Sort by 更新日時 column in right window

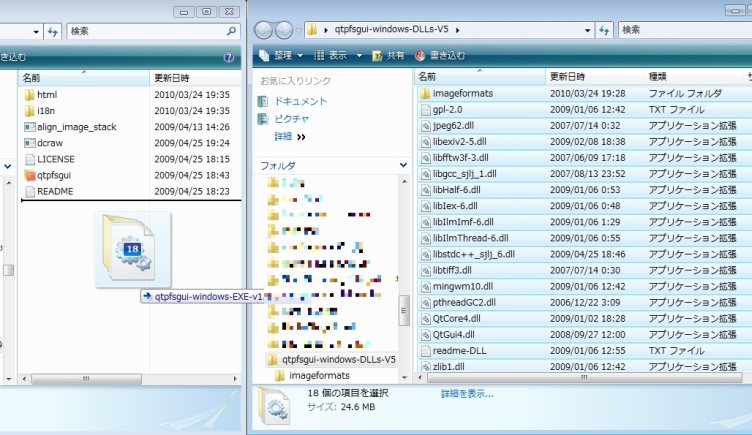coord(595,77)
